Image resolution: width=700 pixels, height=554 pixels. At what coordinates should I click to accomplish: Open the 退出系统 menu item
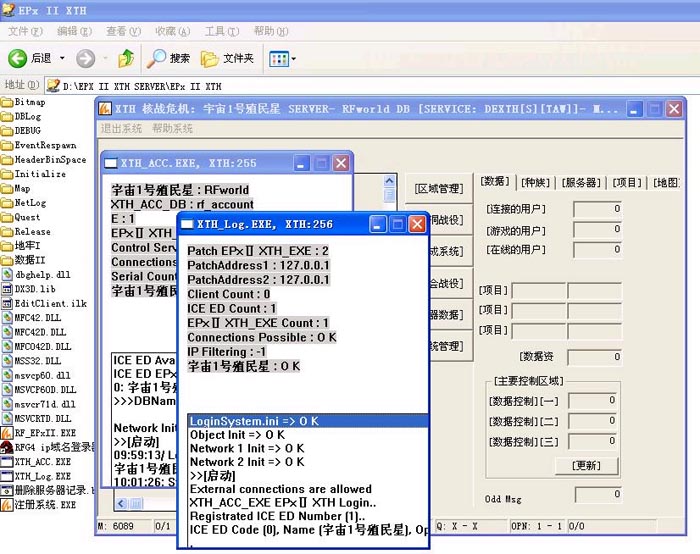click(x=121, y=129)
